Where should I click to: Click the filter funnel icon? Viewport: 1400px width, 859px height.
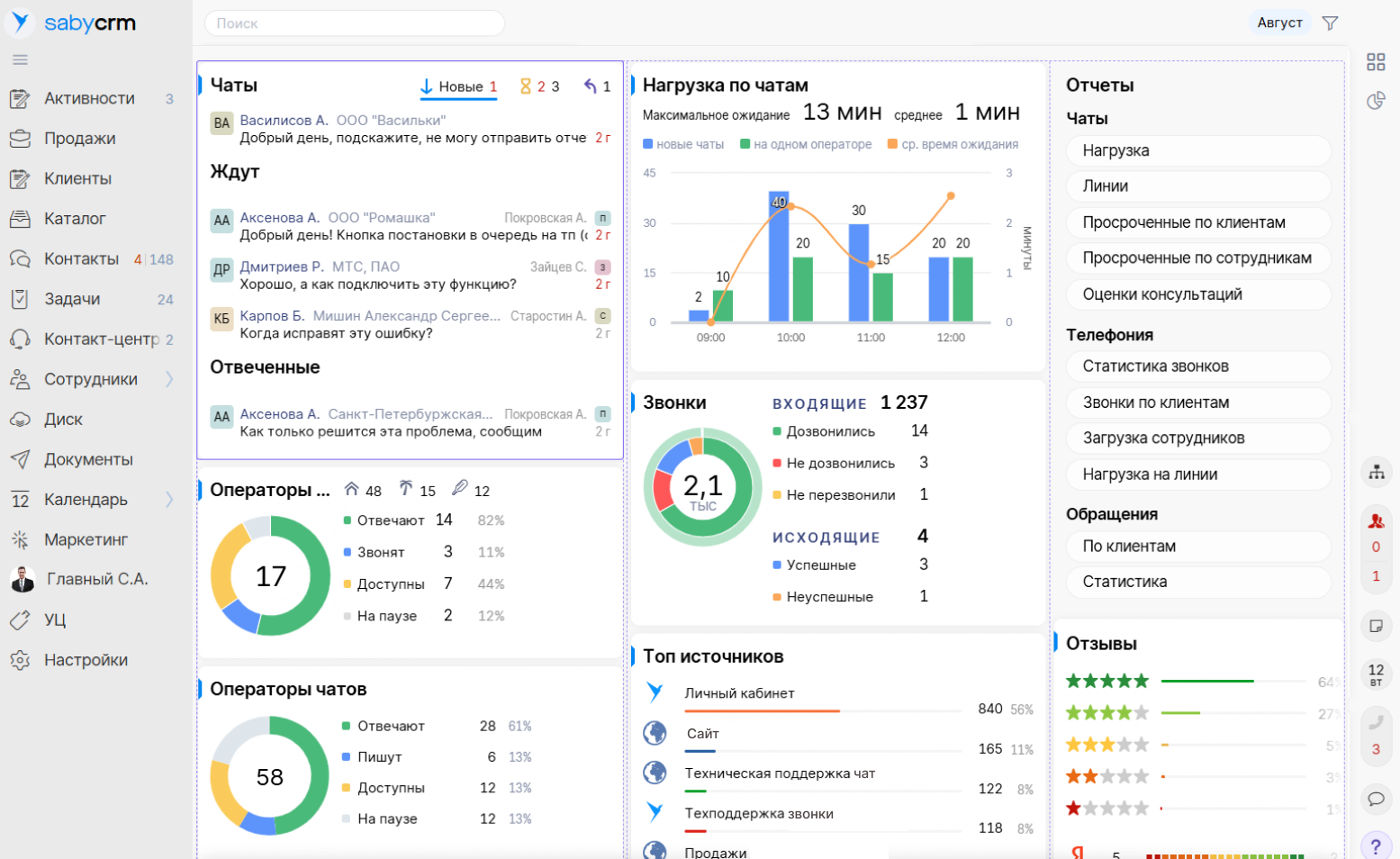[x=1330, y=23]
